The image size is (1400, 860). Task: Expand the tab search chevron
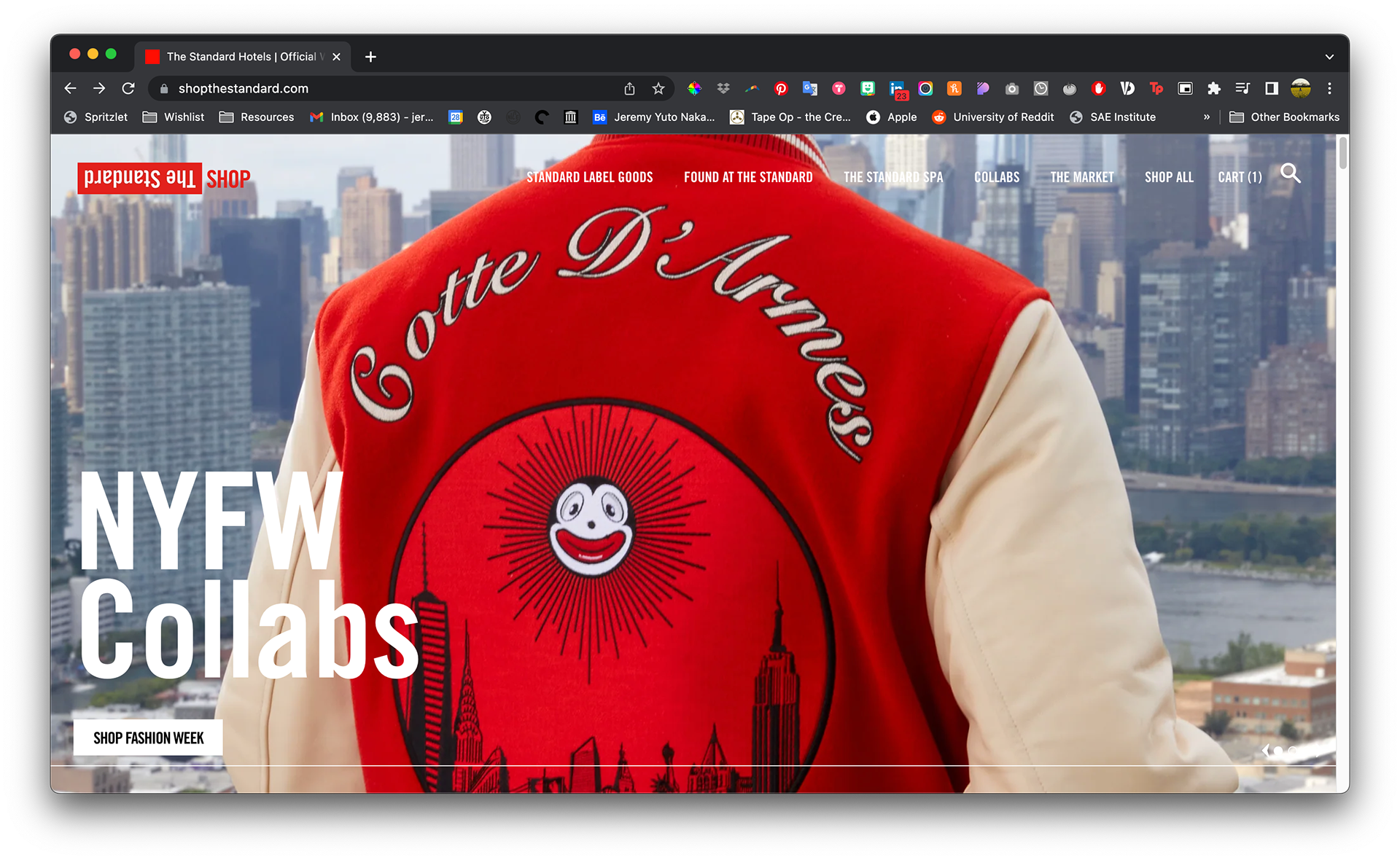pos(1329,57)
